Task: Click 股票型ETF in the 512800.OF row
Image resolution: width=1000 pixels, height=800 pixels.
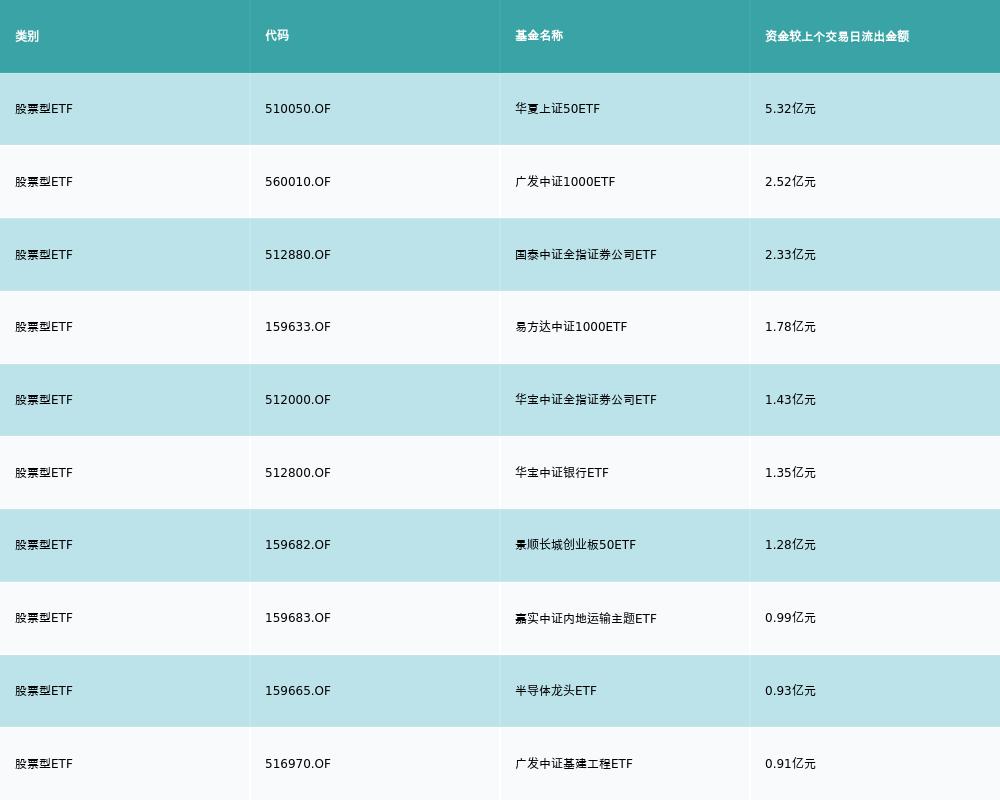Action: tap(44, 473)
